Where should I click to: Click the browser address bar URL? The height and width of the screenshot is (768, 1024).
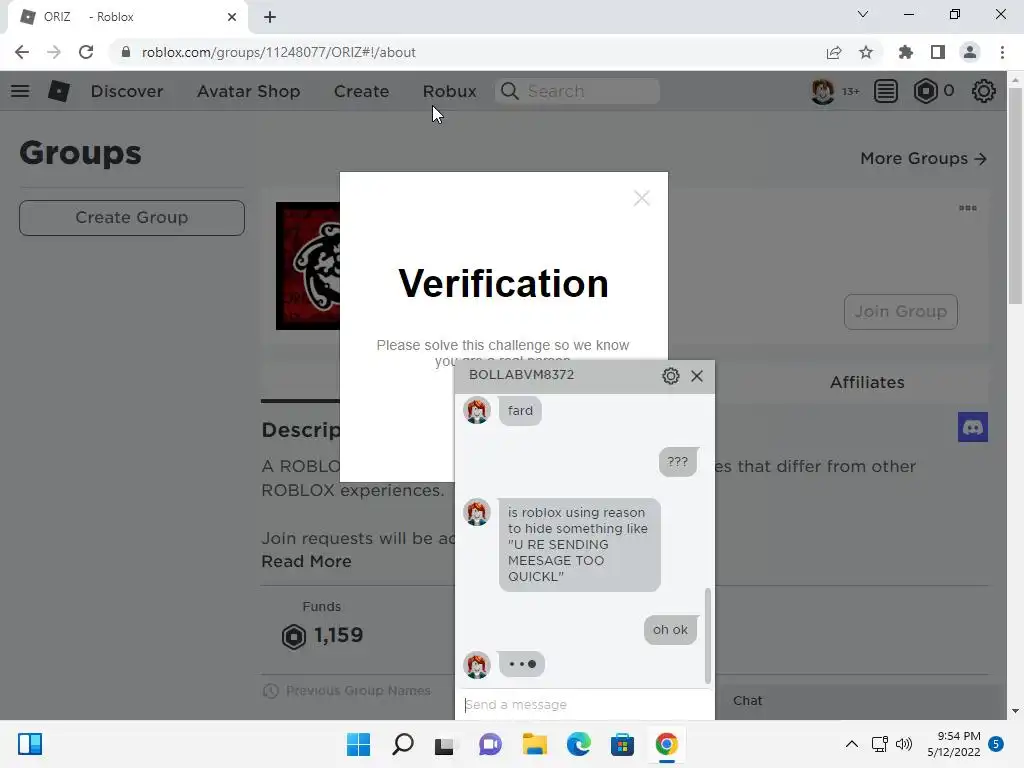[278, 52]
